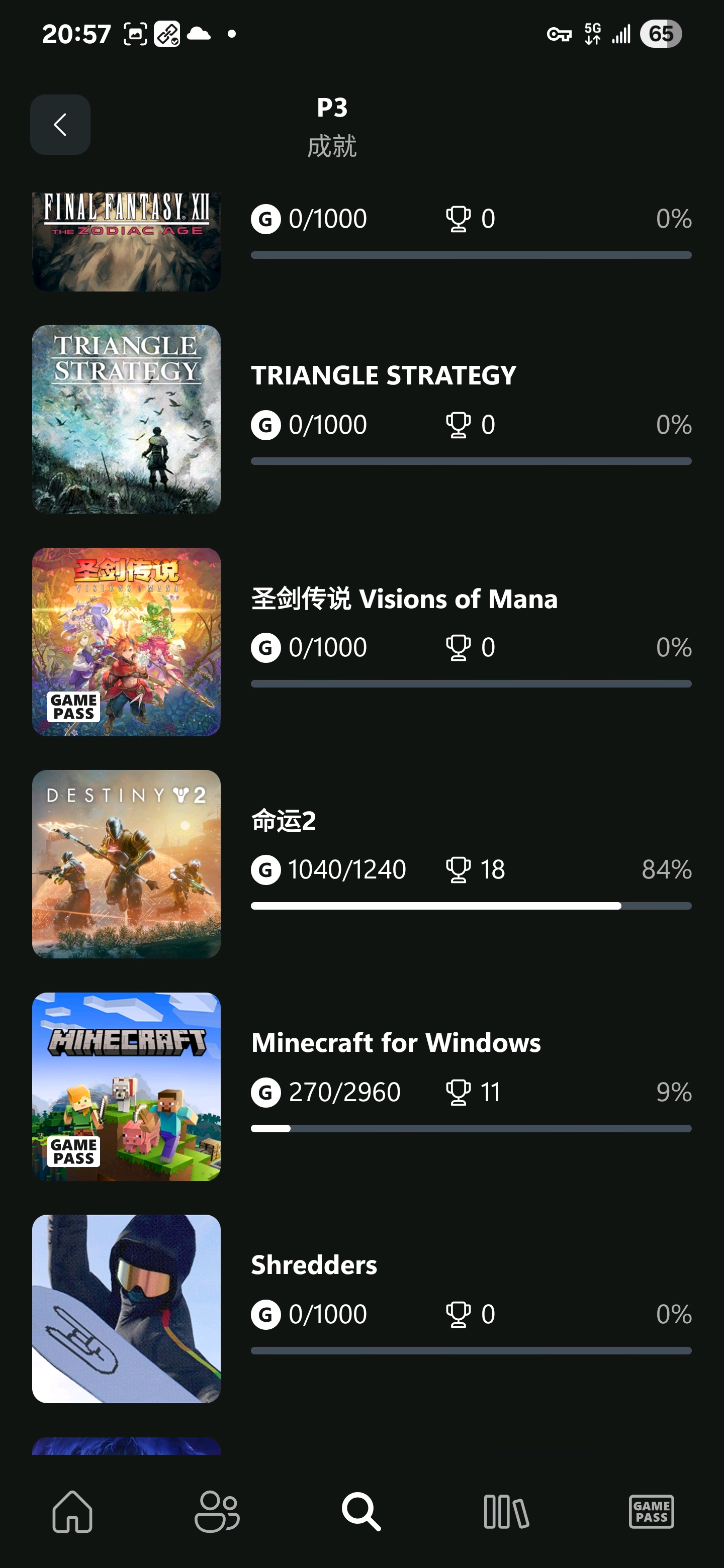Open TRIANGLE STRATEGY achievements title
Viewport: 724px width, 1568px height.
pos(384,375)
